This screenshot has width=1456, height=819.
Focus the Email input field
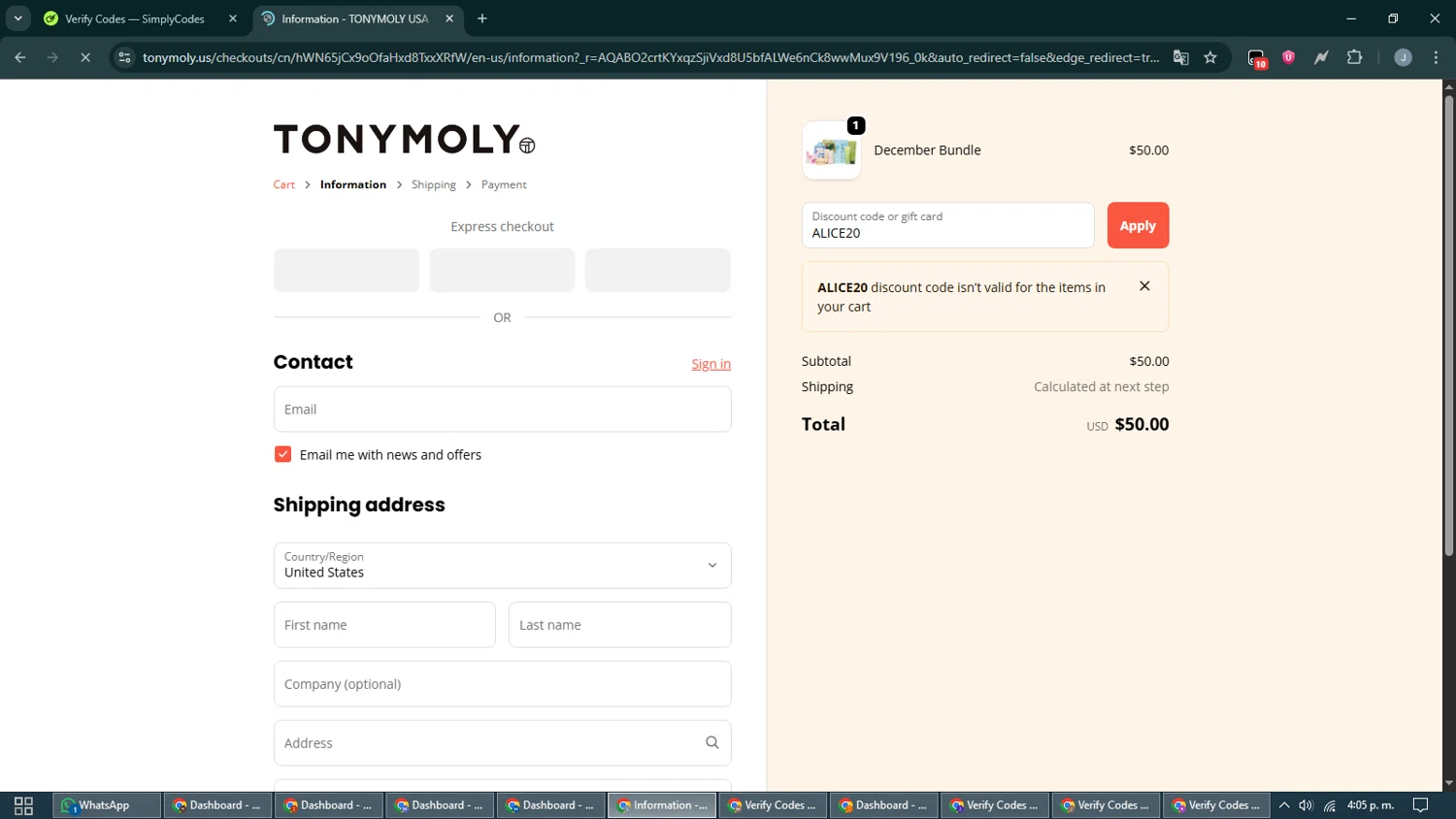(502, 409)
